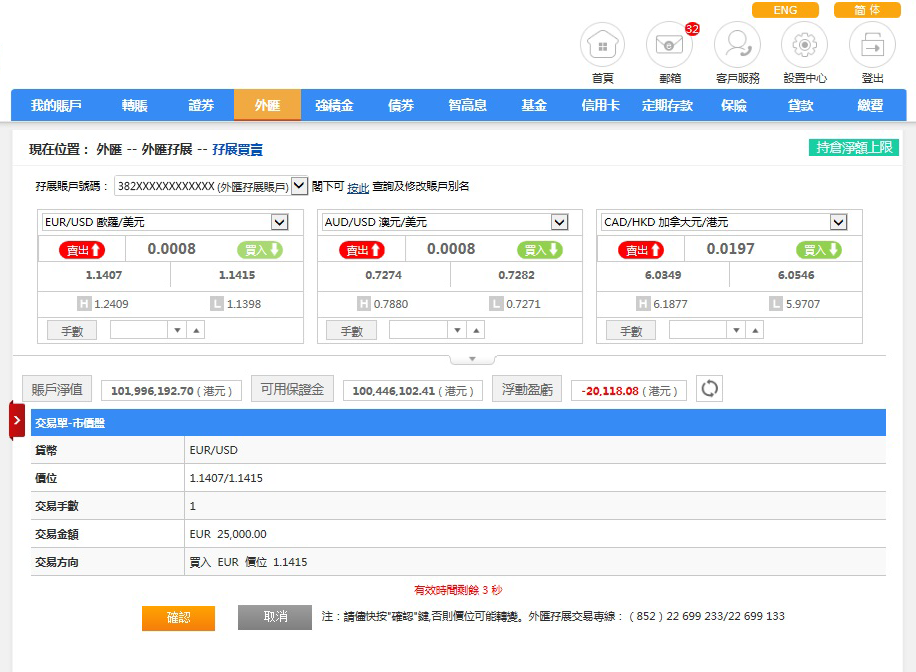Switch to the 證券 securities tab
The width and height of the screenshot is (916, 672).
pos(201,105)
